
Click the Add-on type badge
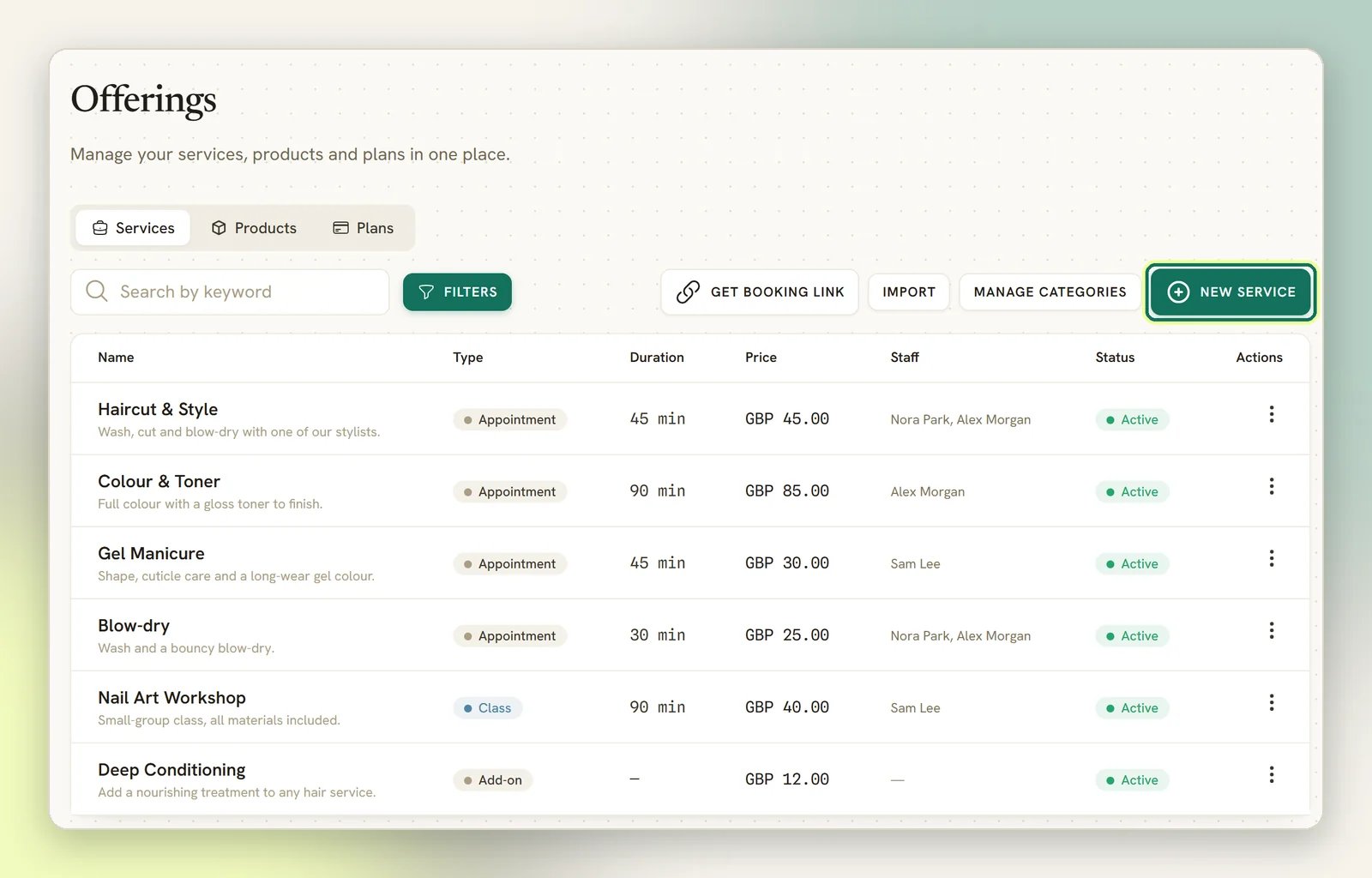(x=493, y=780)
